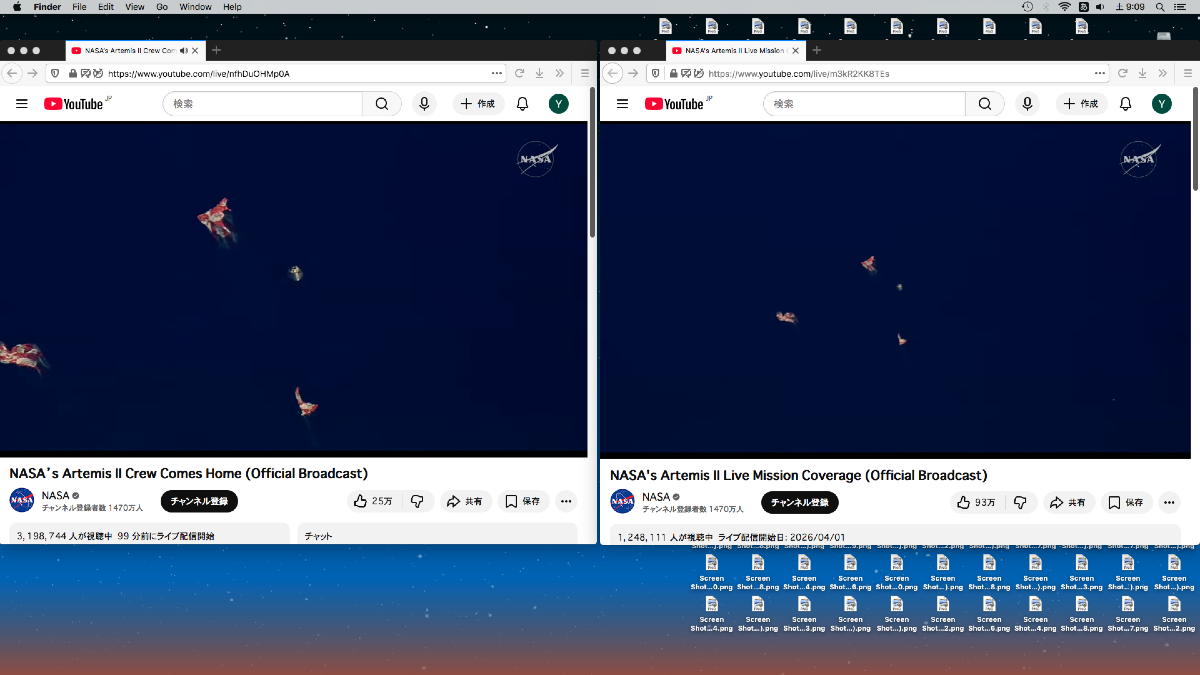
Task: Click 保存 save under Crew Comes Home video
Action: click(x=523, y=501)
